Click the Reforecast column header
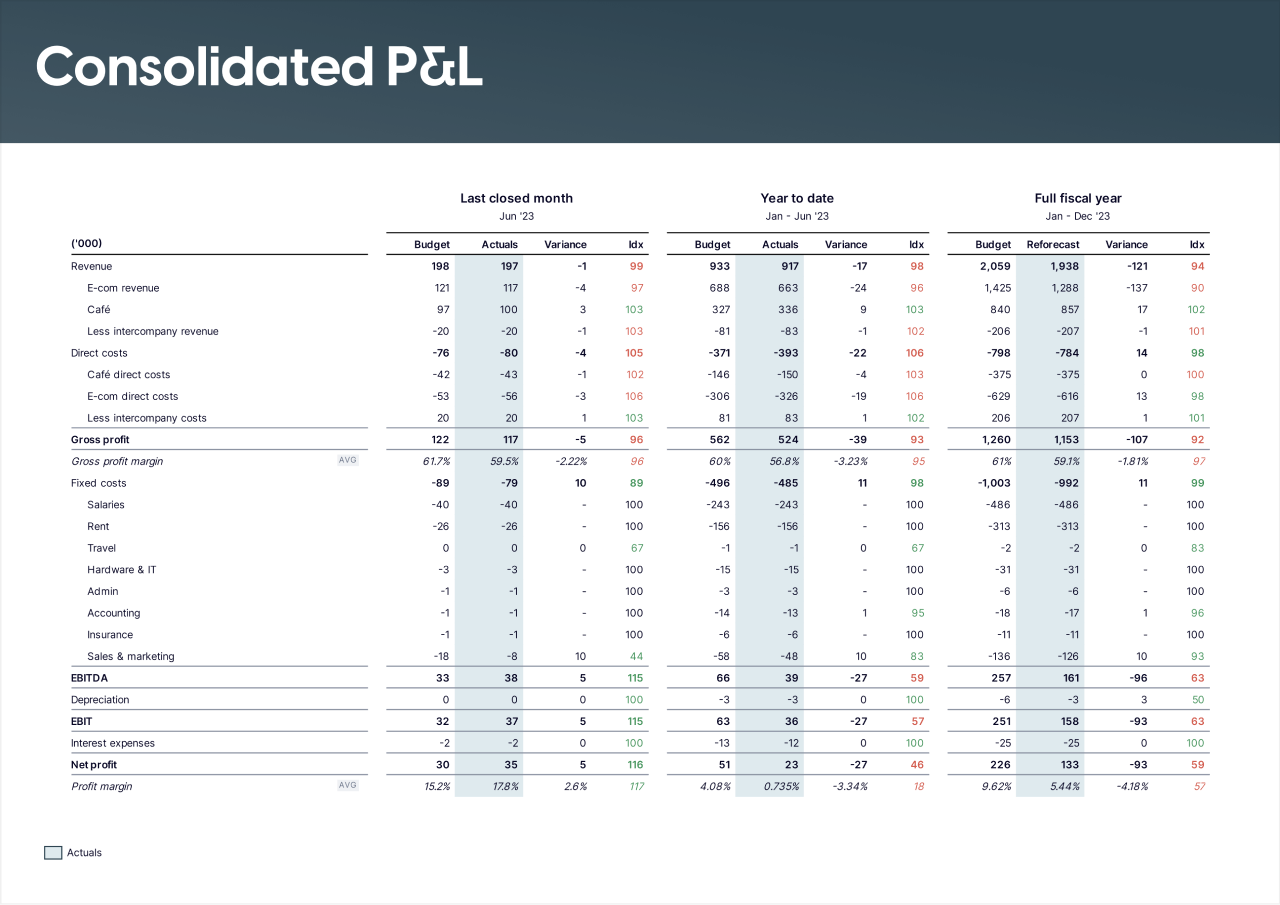 (1052, 245)
